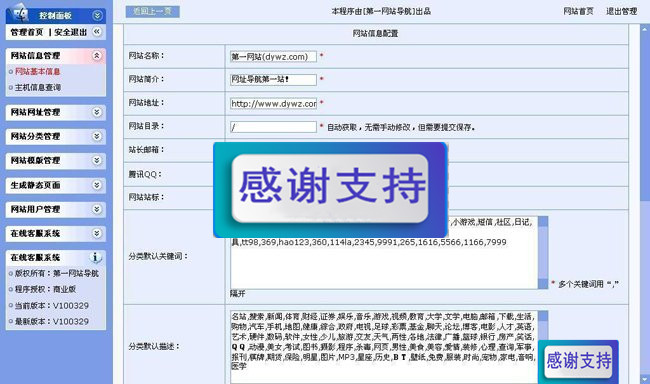Click the 网站名称 input field
This screenshot has height=384, width=650.
coord(273,56)
